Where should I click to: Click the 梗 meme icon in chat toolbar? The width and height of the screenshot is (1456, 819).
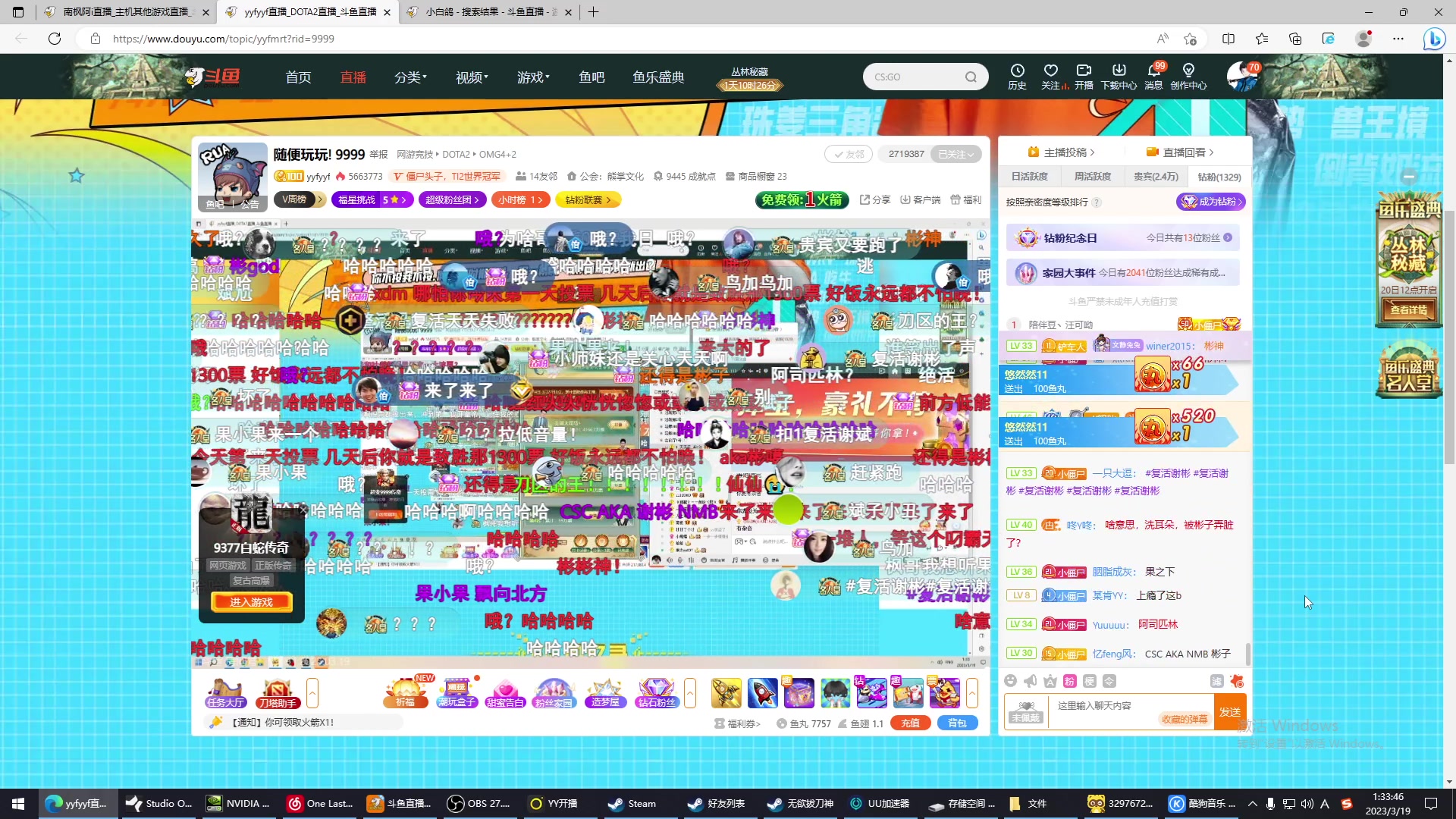click(x=1089, y=681)
